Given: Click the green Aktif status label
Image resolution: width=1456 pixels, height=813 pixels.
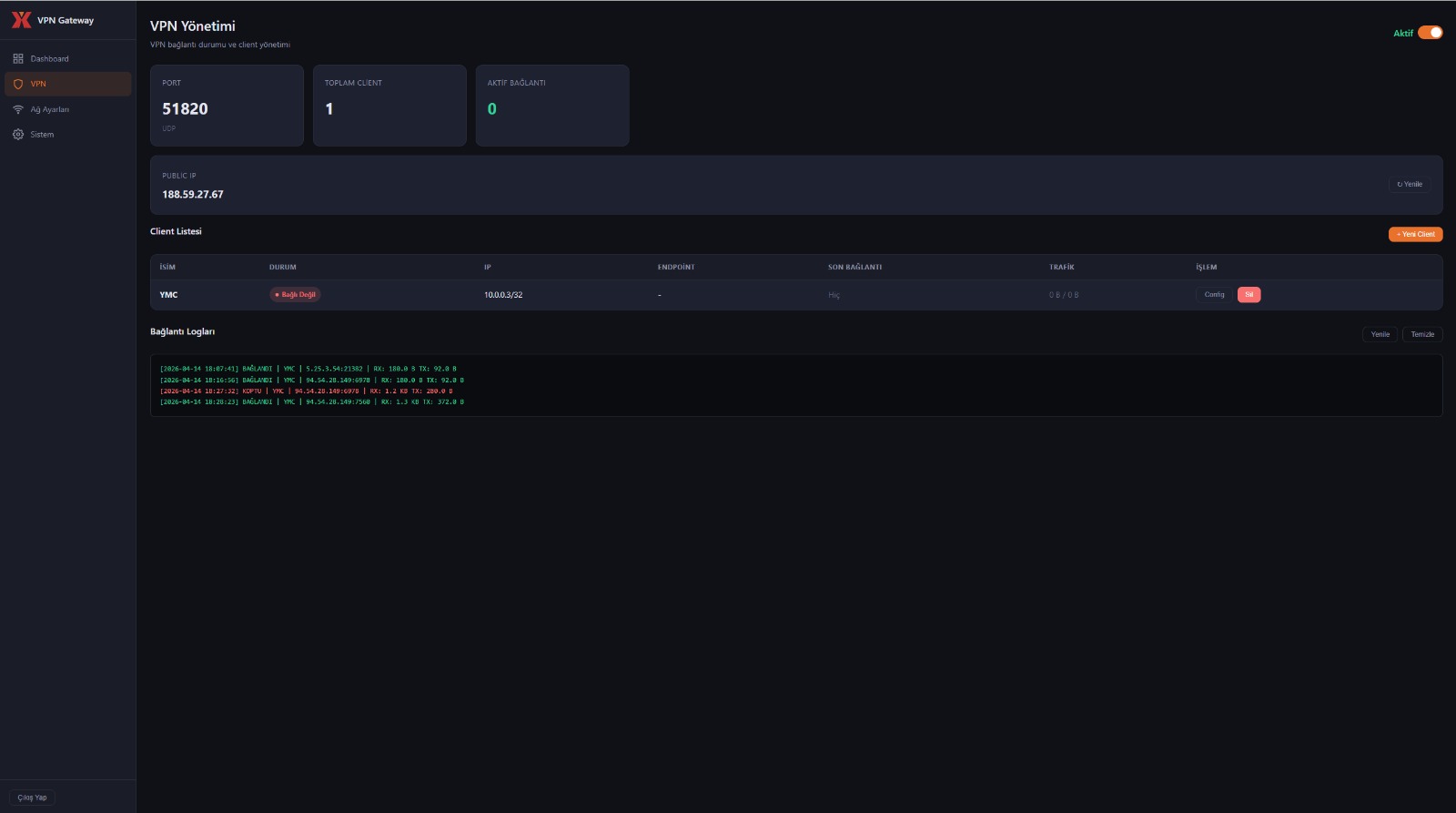Looking at the screenshot, I should pyautogui.click(x=1403, y=33).
